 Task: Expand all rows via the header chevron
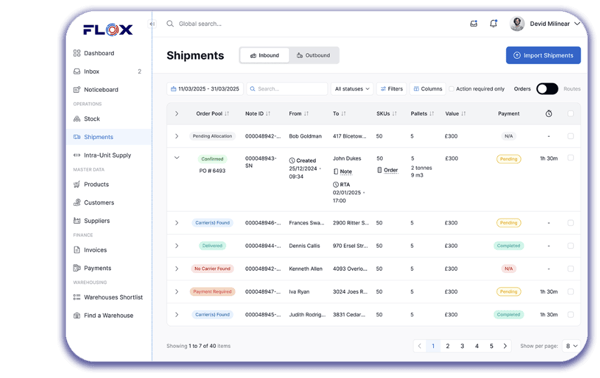[x=176, y=114]
